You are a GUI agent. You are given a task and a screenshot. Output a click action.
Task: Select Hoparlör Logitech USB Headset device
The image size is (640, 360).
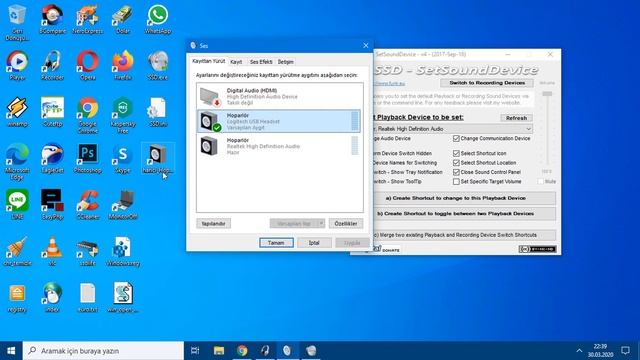click(x=280, y=121)
